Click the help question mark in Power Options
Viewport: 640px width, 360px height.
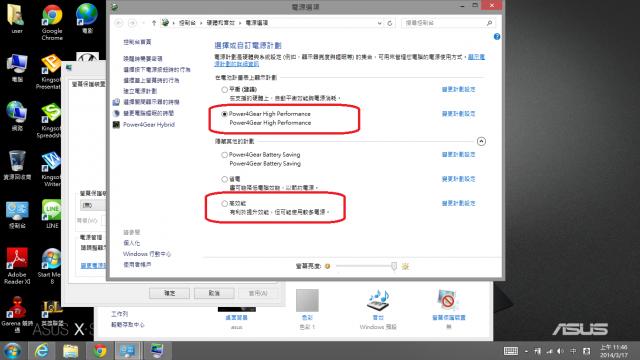(x=497, y=37)
